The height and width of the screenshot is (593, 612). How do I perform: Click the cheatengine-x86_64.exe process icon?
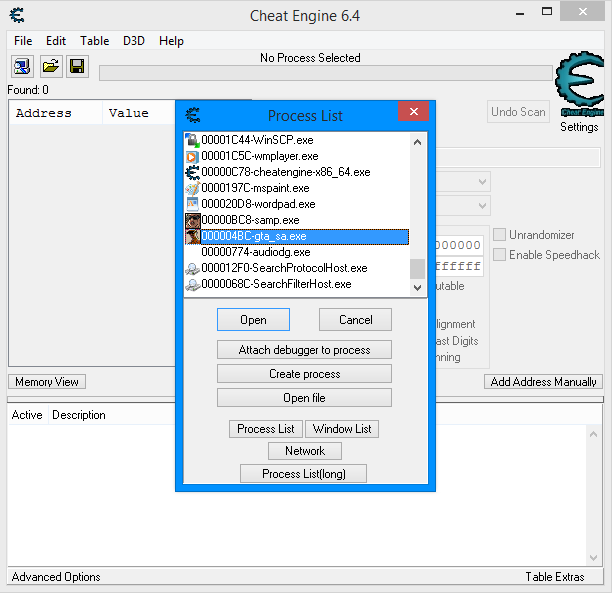point(192,172)
